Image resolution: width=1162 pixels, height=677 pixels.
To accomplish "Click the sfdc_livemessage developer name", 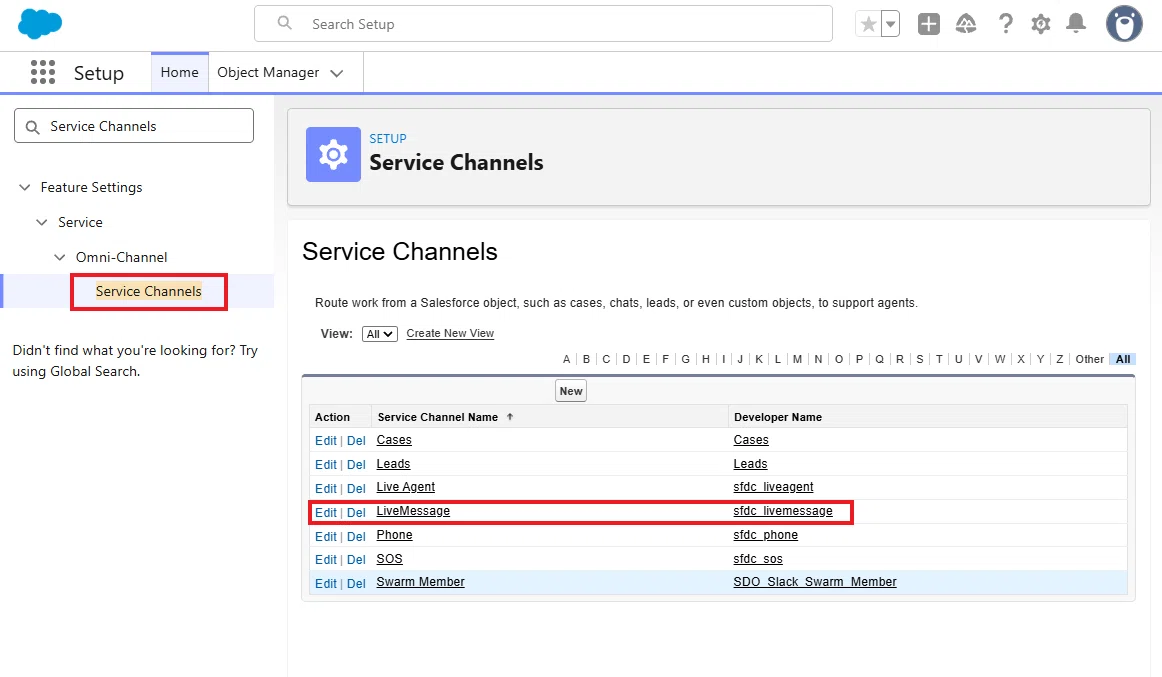I will pos(783,511).
